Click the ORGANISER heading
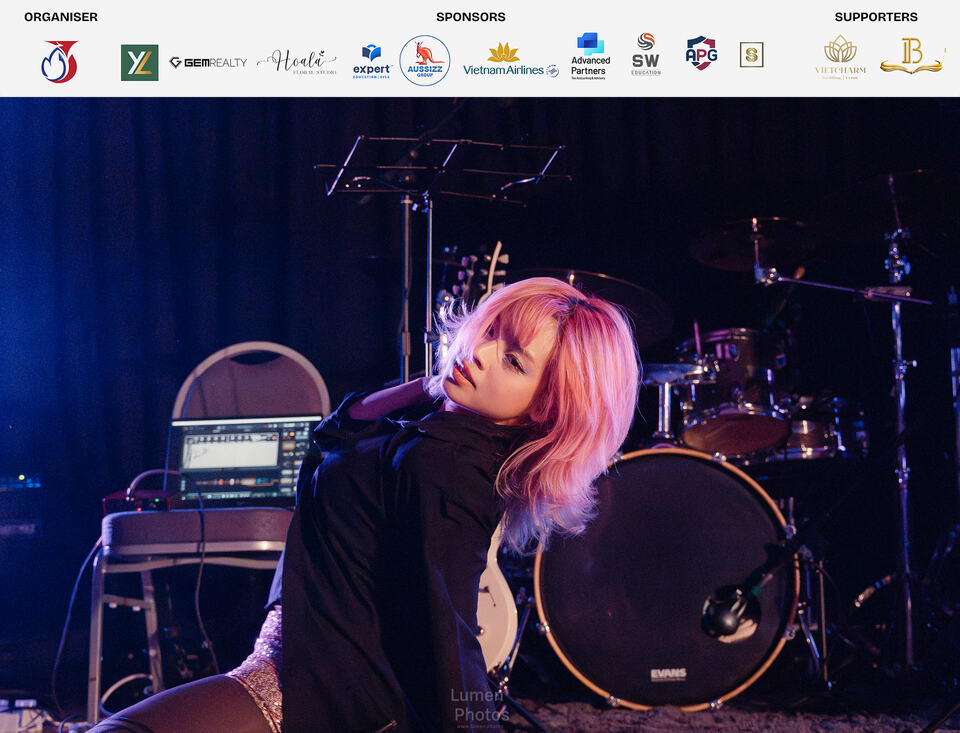 coord(61,17)
